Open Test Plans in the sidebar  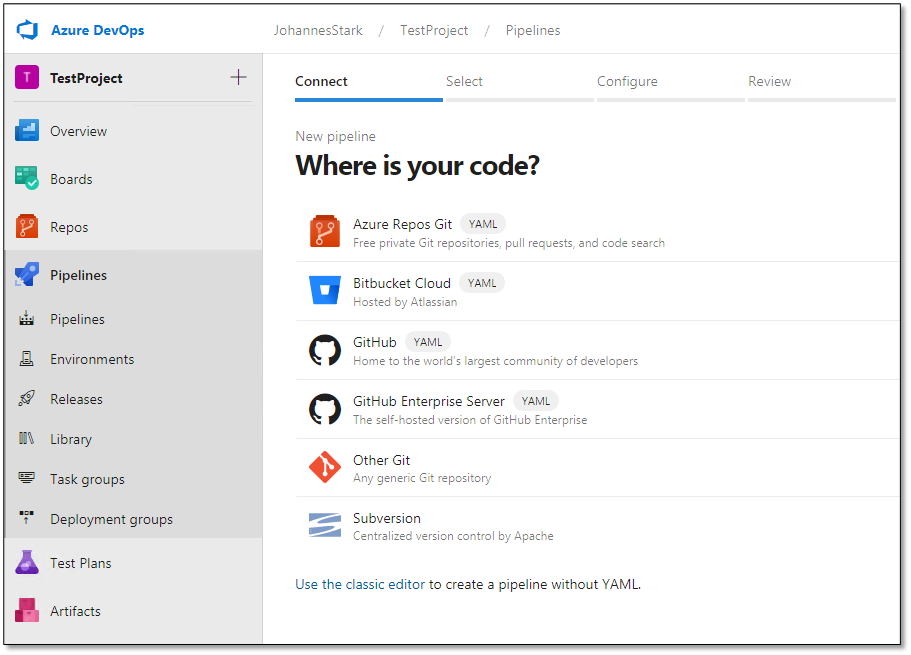point(133,563)
